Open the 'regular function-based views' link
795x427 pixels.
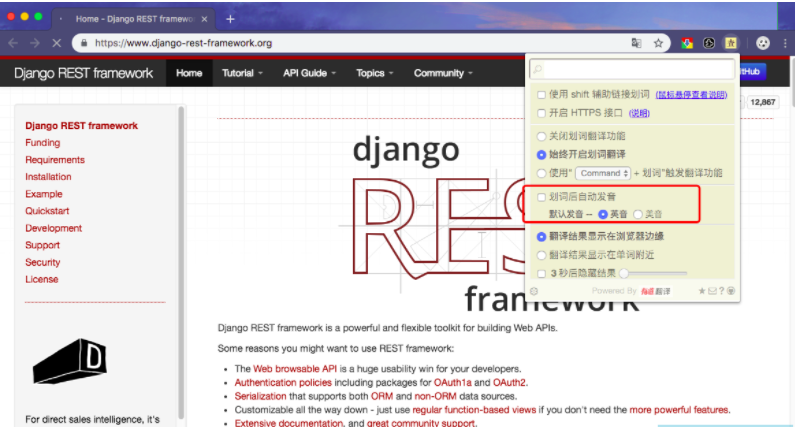(474, 410)
